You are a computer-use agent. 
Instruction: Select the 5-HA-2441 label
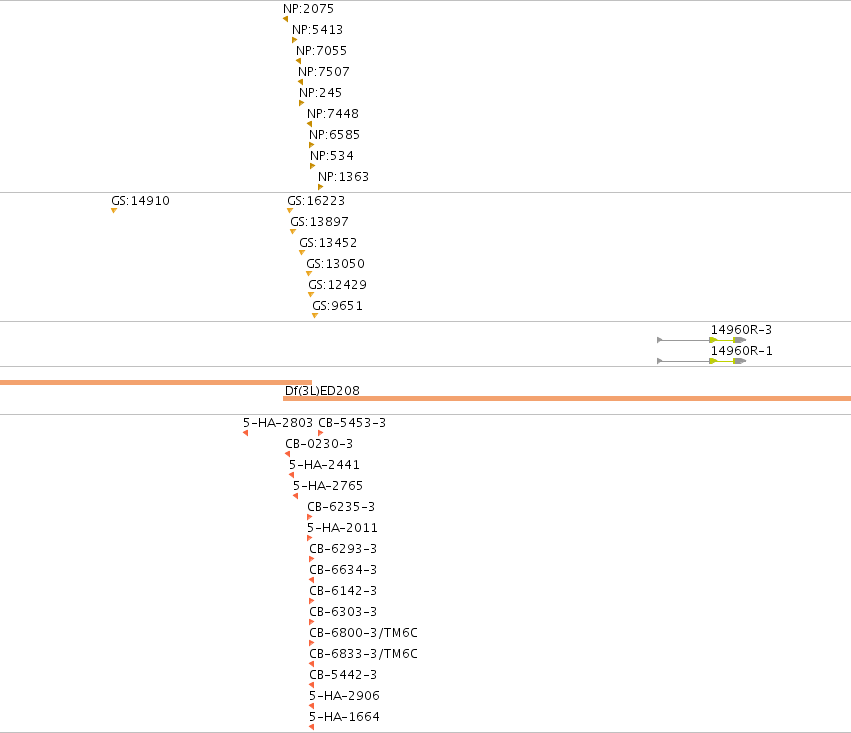tap(324, 465)
